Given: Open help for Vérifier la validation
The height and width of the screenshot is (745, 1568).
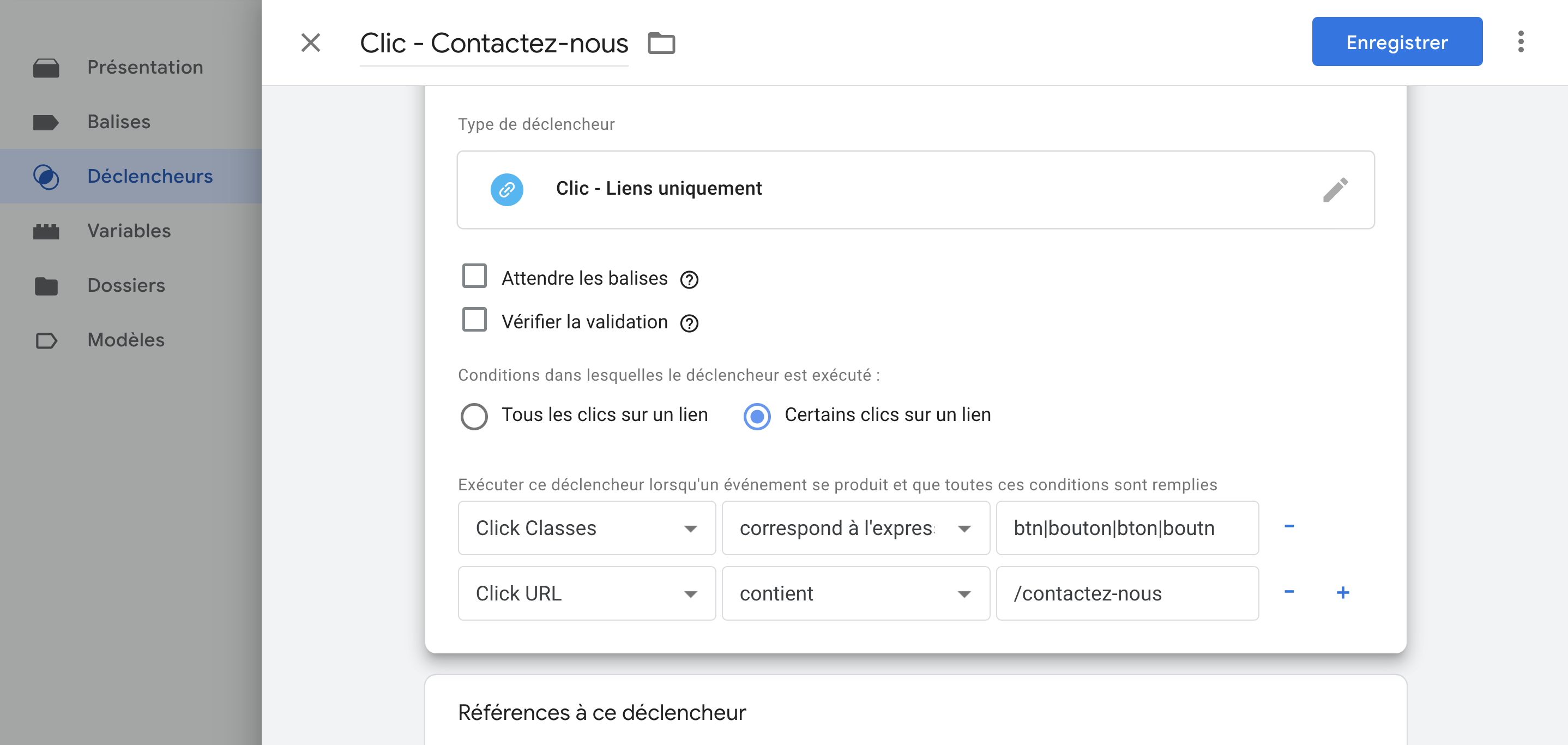Looking at the screenshot, I should 689,323.
